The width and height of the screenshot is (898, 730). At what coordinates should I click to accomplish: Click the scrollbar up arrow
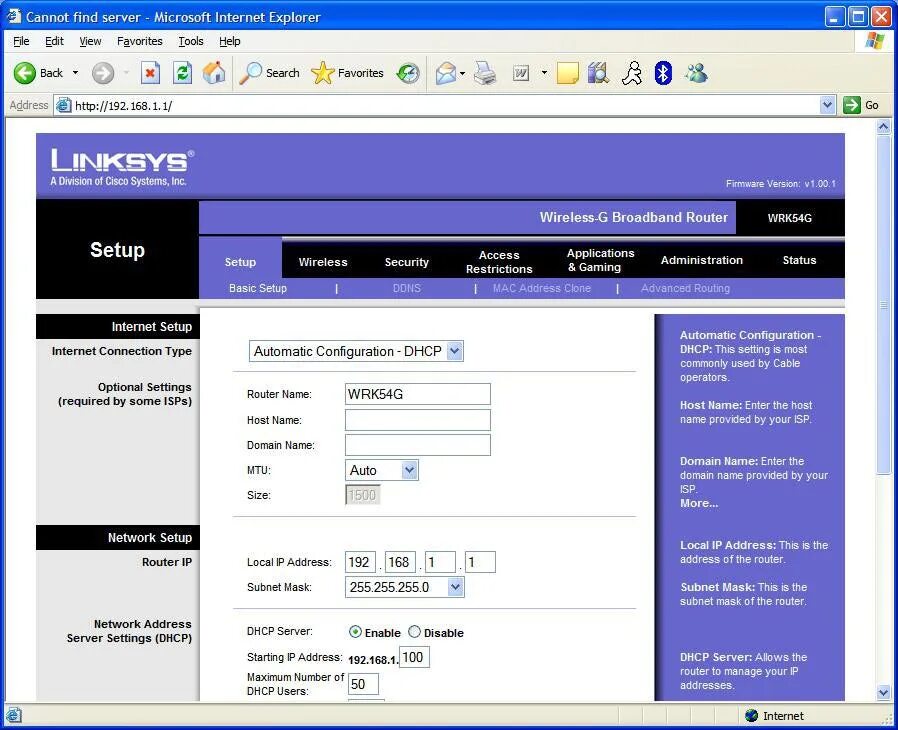(884, 127)
